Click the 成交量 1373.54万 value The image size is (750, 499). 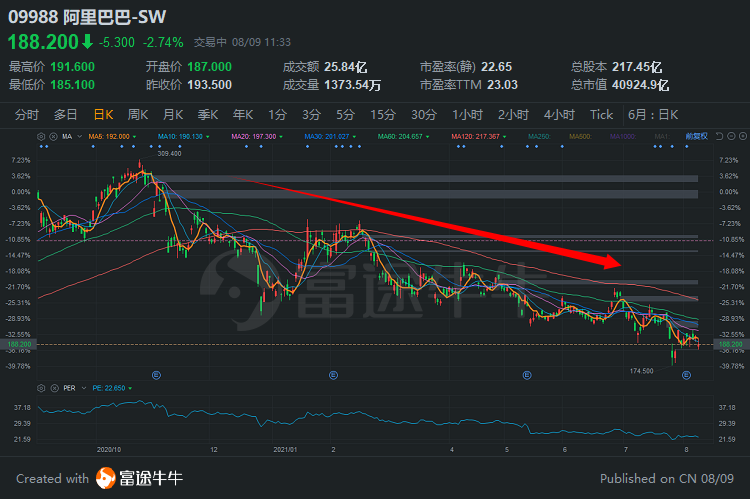pyautogui.click(x=353, y=85)
